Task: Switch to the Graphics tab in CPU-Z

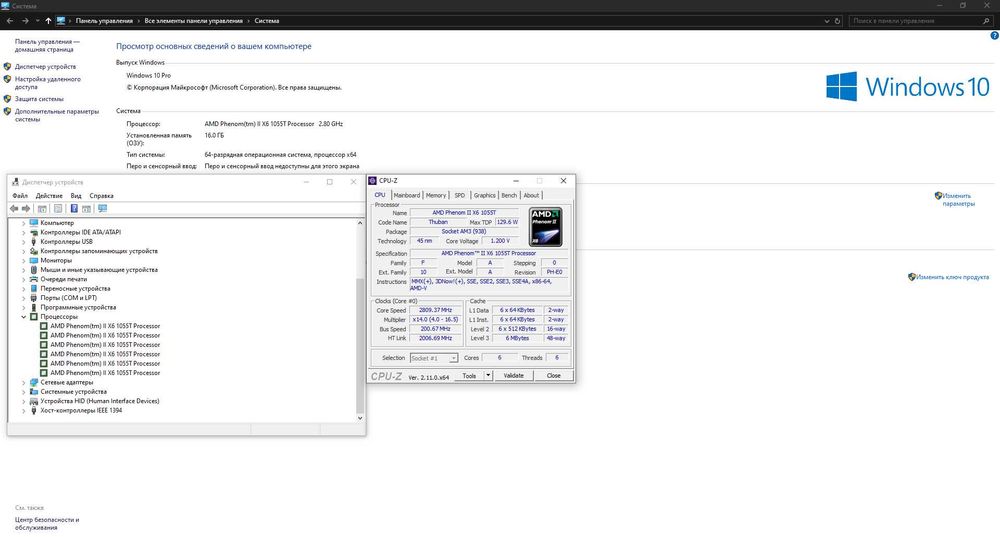Action: 484,195
